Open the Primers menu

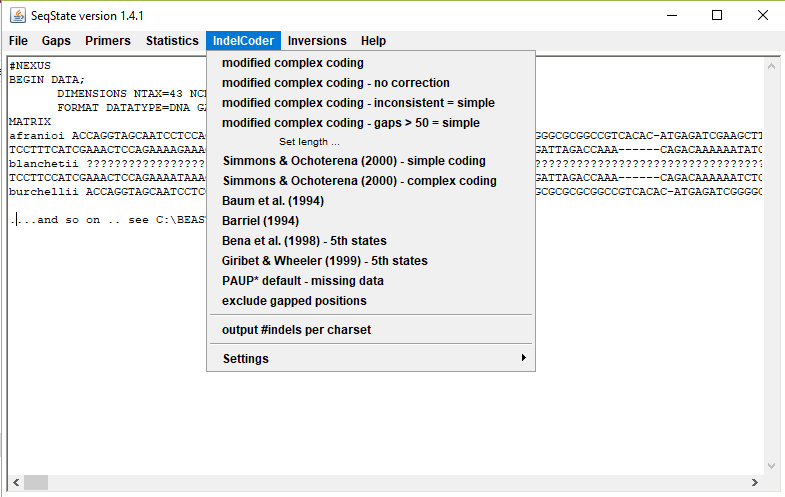pyautogui.click(x=108, y=41)
